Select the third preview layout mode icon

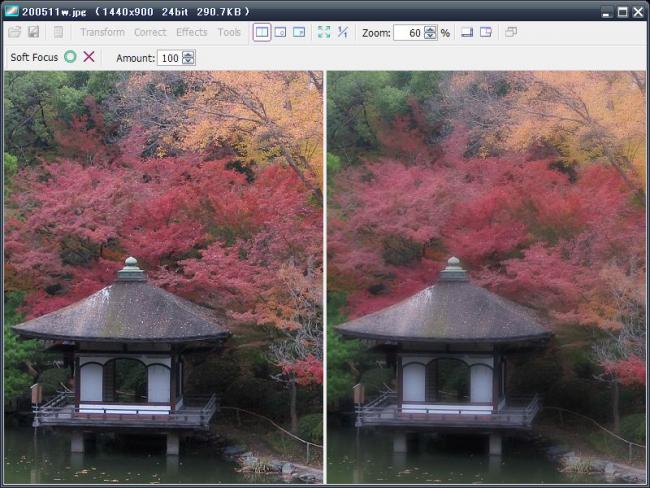pos(299,32)
